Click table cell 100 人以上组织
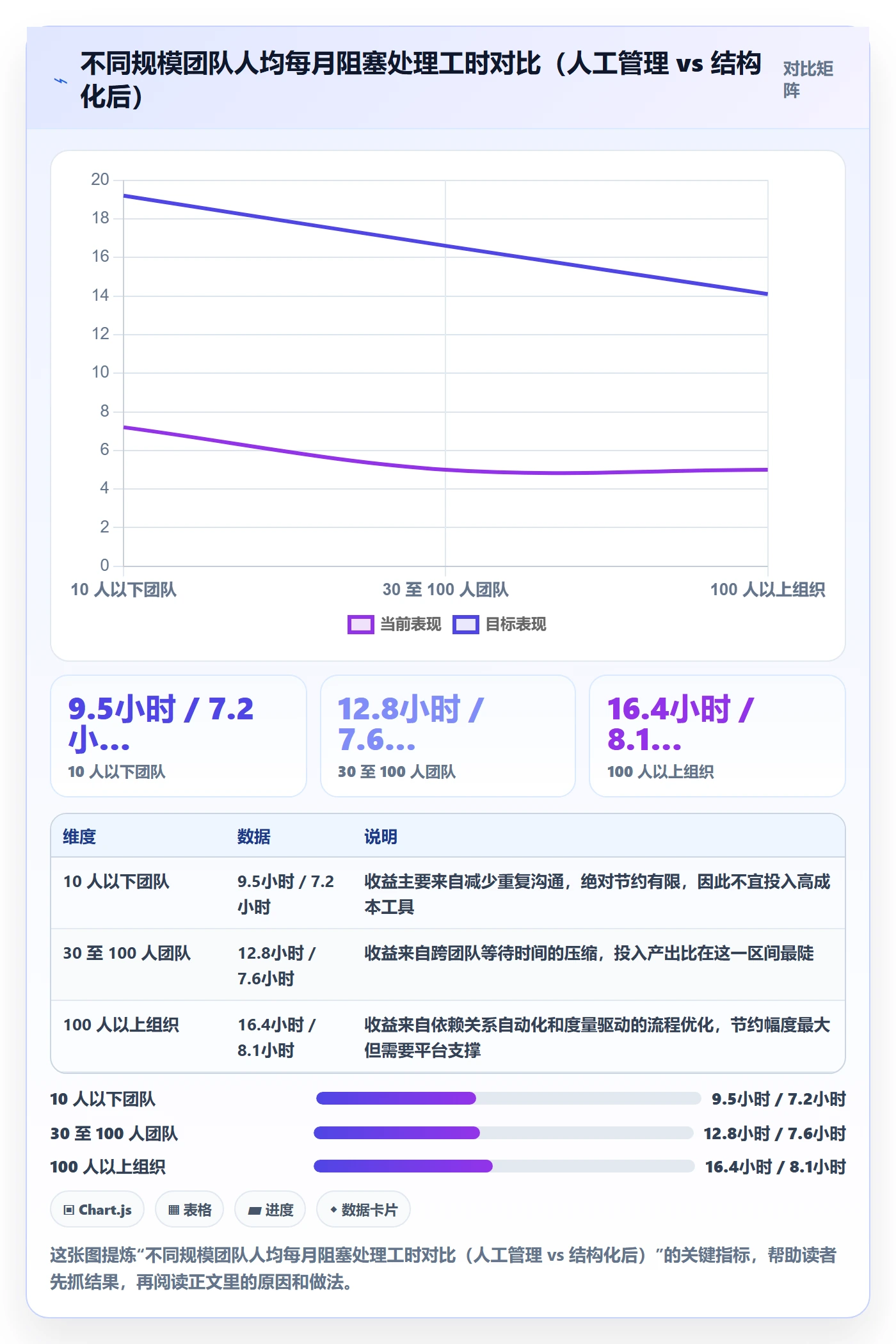Viewport: 896px width, 1344px height. [x=121, y=1025]
